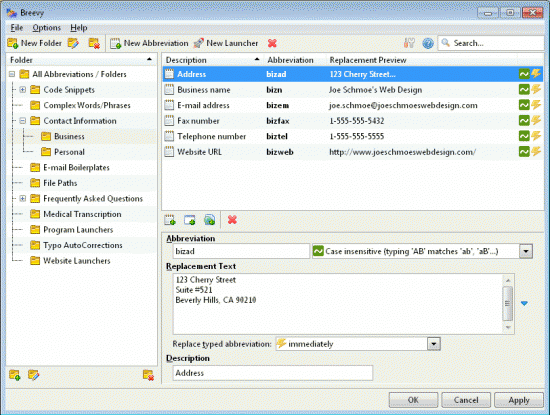Select the Typo AutoCorrections folder

coord(83,245)
